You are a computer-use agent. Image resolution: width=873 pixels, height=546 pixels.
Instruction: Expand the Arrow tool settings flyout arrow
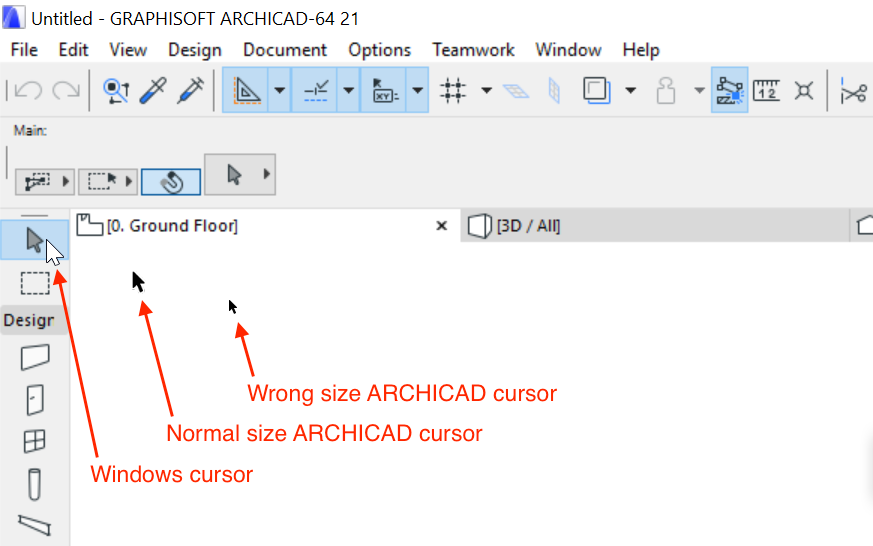click(267, 174)
